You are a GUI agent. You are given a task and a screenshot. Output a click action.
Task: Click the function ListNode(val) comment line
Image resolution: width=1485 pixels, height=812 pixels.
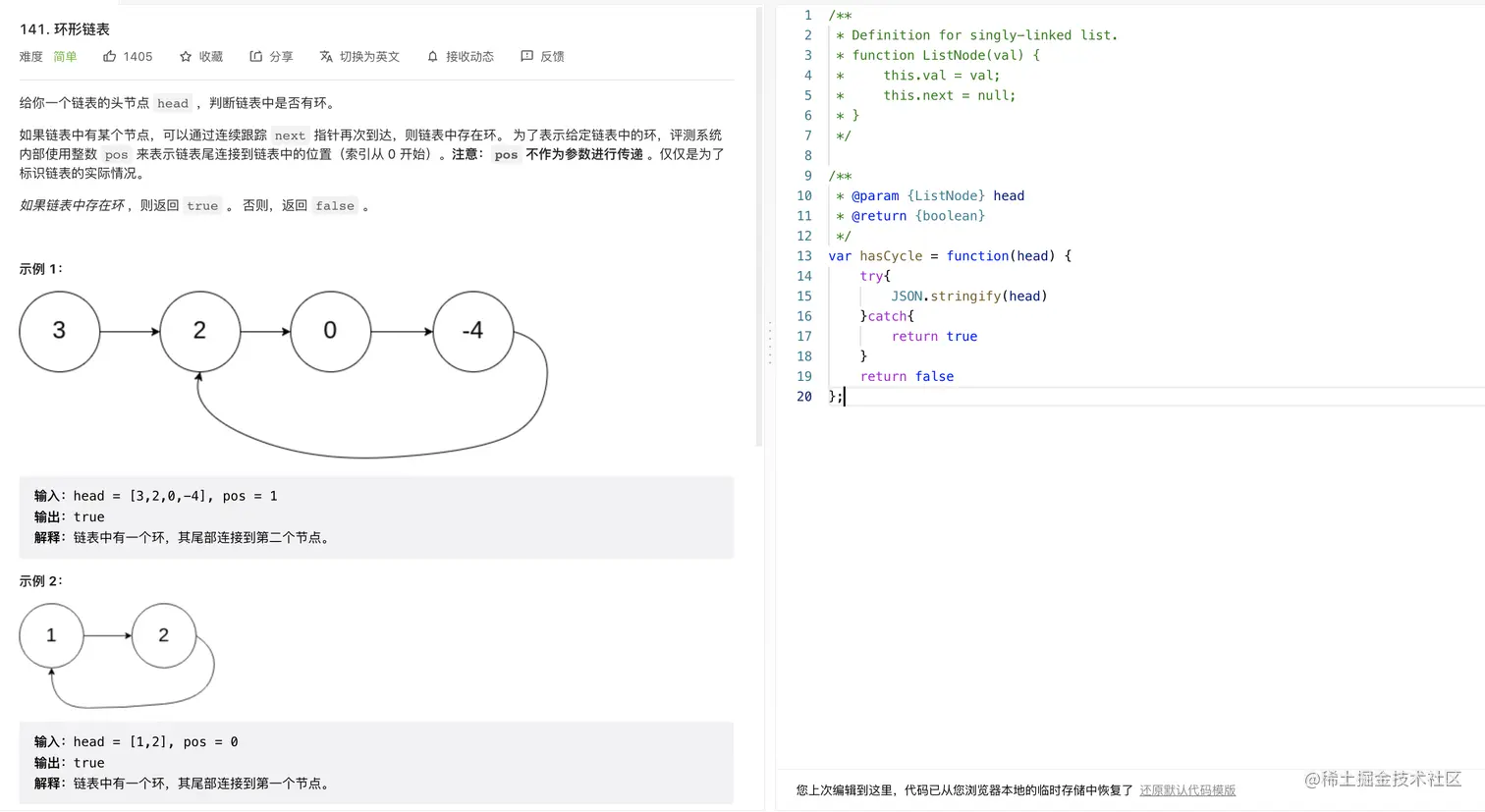(938, 55)
